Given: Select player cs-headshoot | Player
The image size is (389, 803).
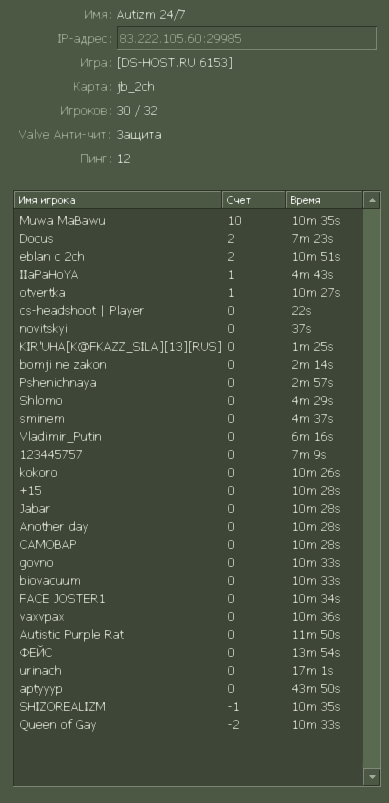Looking at the screenshot, I should point(188,311).
